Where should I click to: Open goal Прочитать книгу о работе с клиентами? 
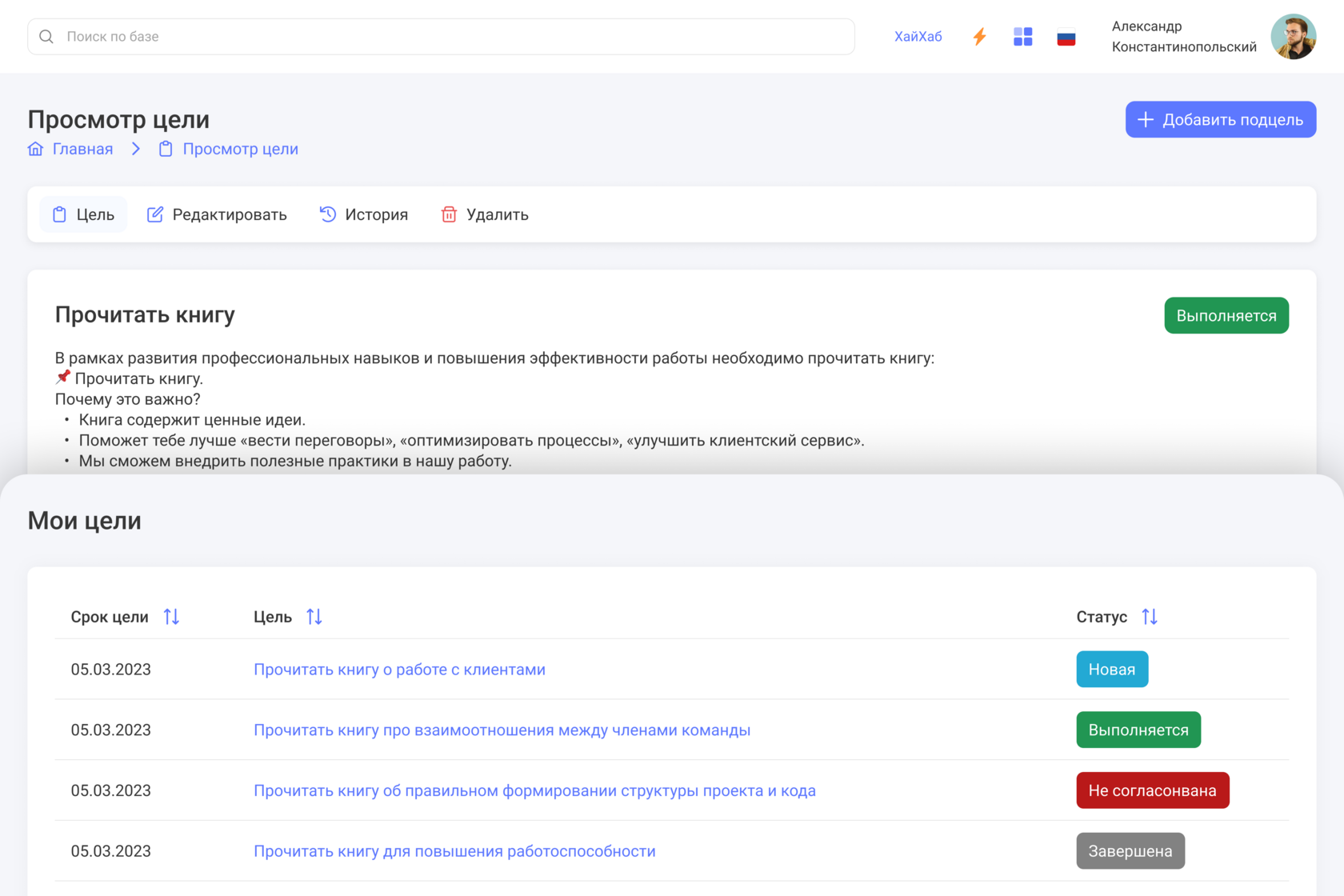[399, 670]
